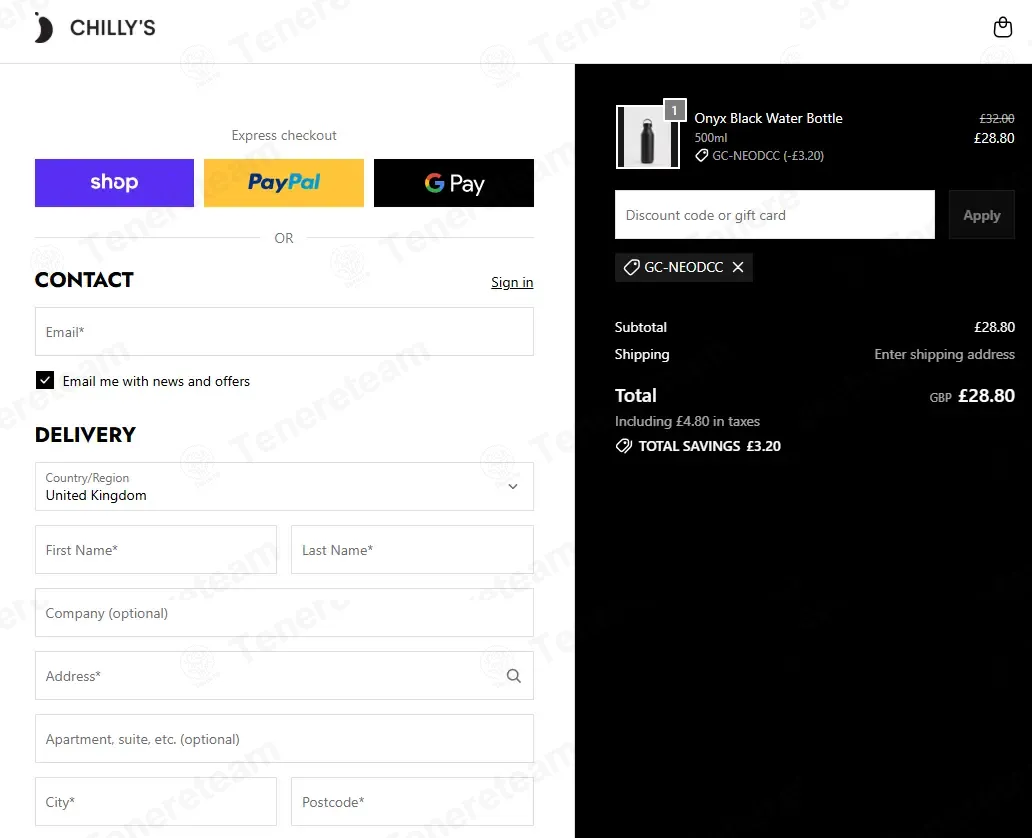
Task: Uncheck Email me with news and offers
Action: (45, 380)
